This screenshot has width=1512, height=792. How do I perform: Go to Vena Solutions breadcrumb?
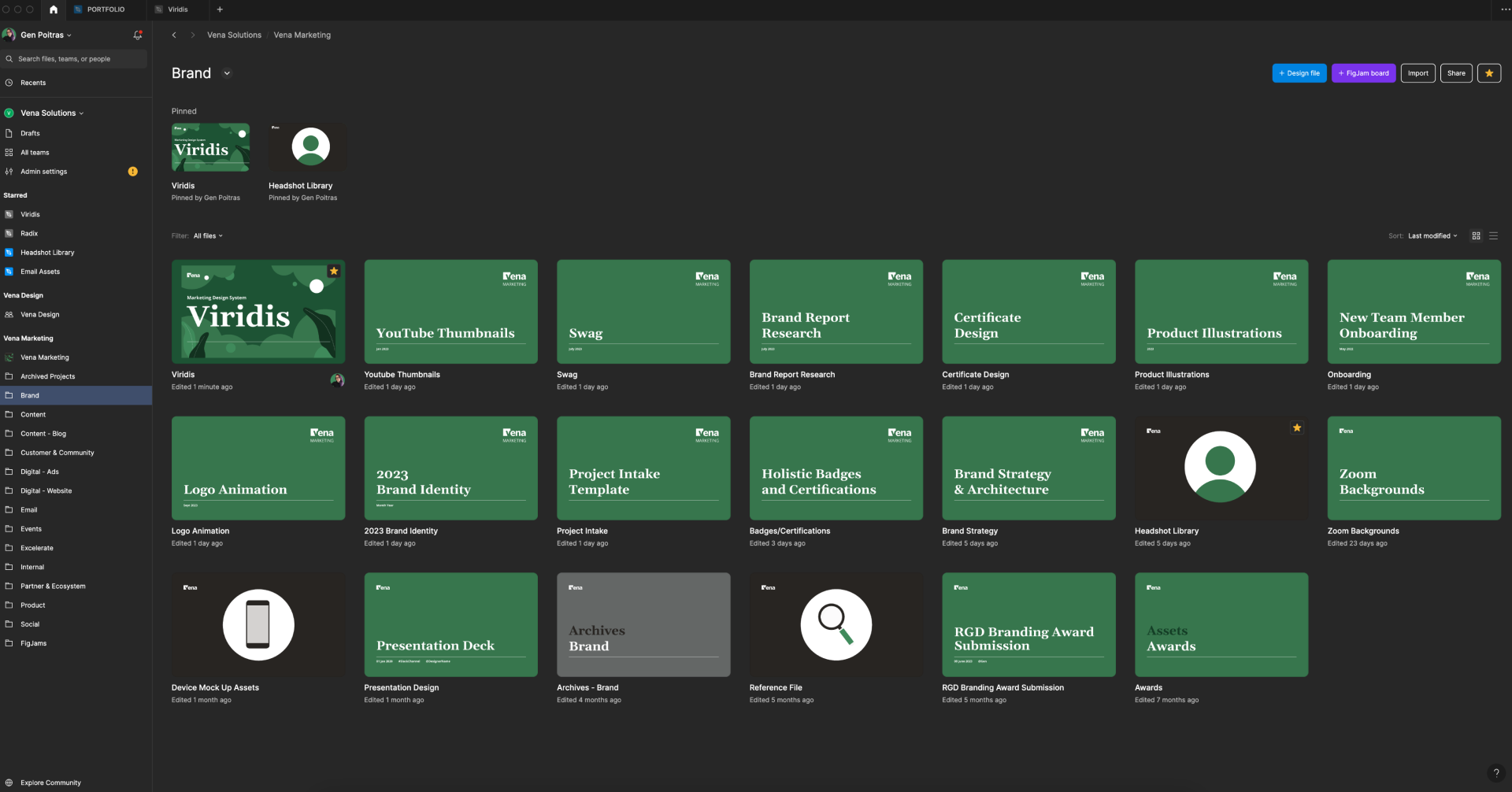(234, 35)
